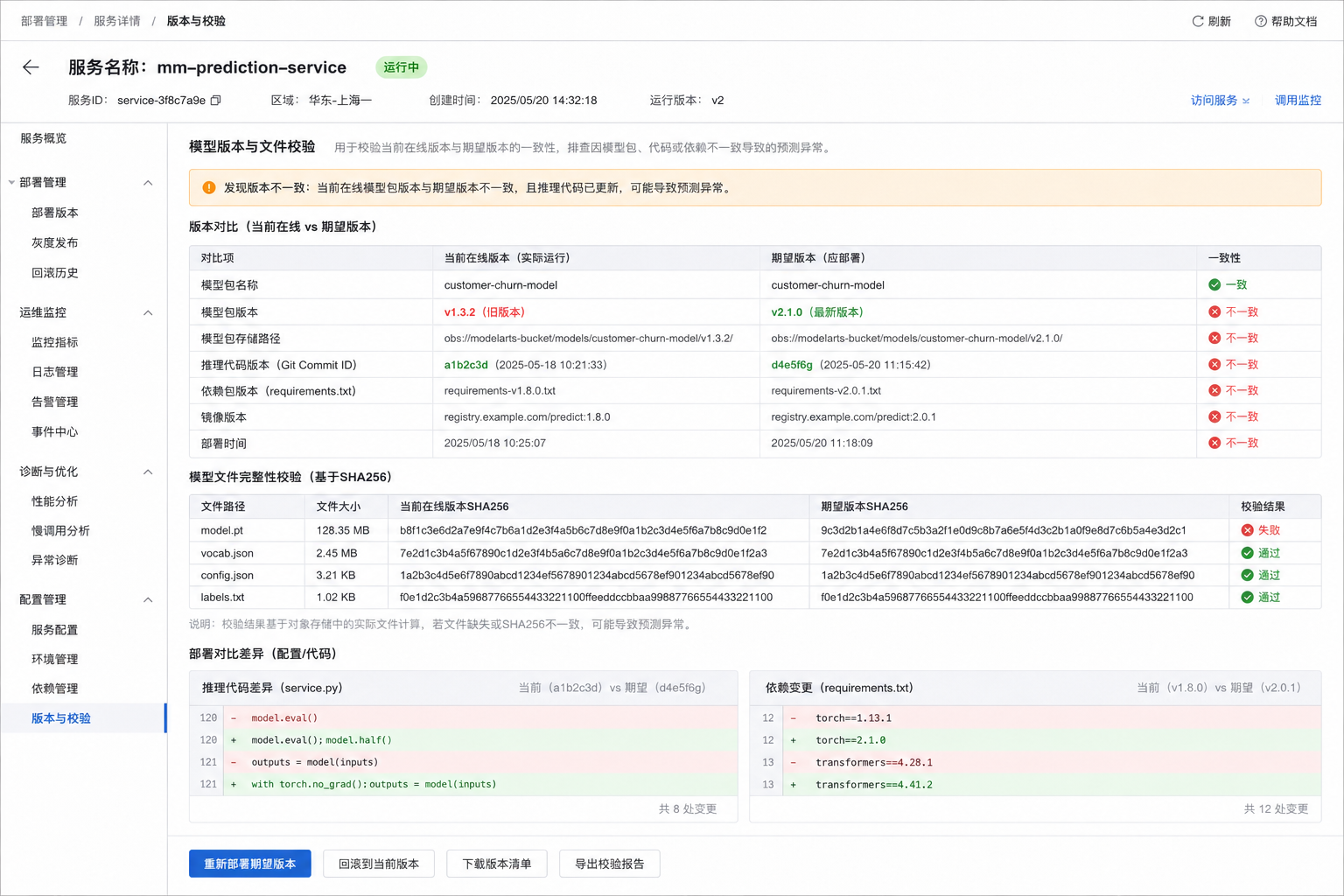The image size is (1344, 896).
Task: Click green pass icon for vocab.json
Action: click(x=1248, y=553)
